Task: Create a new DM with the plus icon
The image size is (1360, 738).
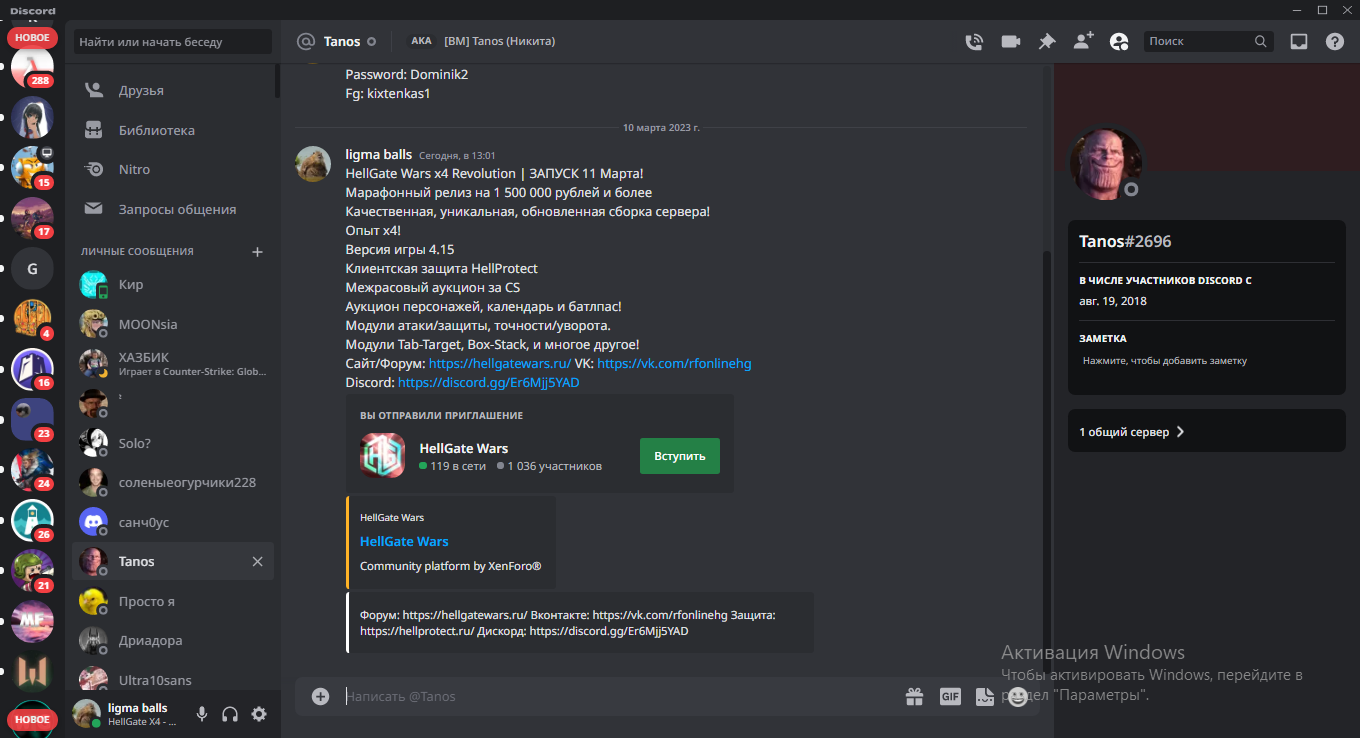Action: coord(257,252)
